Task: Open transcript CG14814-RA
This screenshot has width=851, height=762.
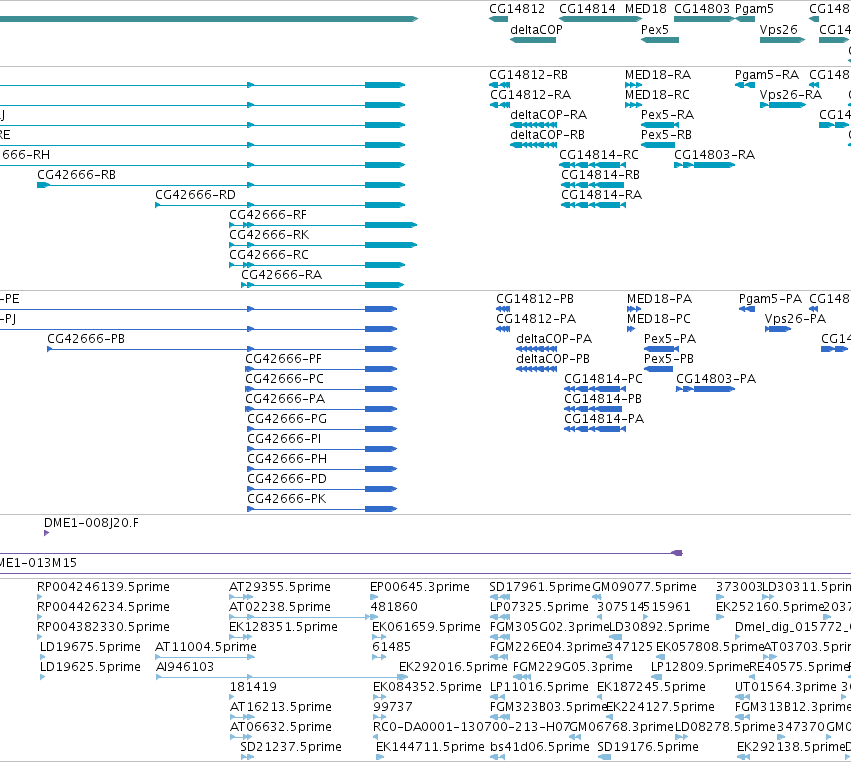Action: [601, 195]
